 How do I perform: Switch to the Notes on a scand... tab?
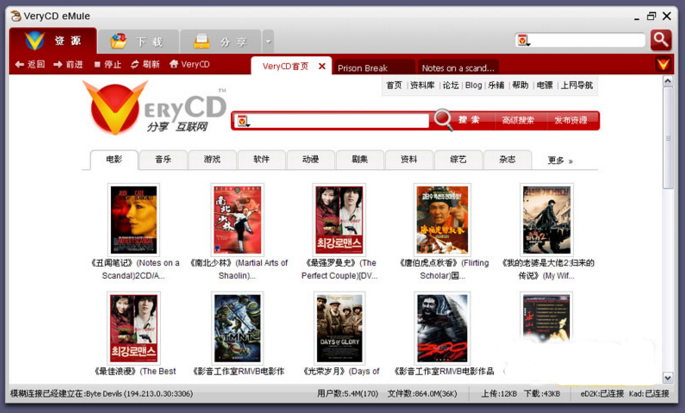click(x=458, y=68)
